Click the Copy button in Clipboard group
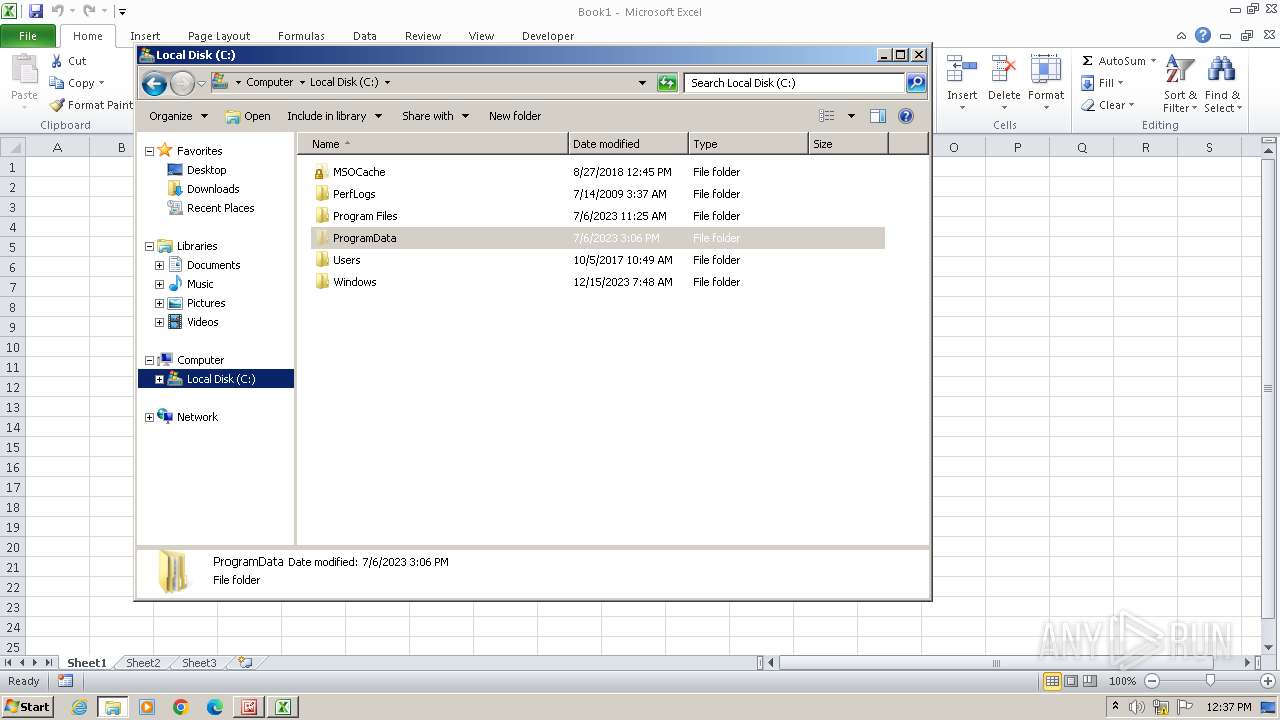Viewport: 1280px width, 720px height. (x=78, y=83)
